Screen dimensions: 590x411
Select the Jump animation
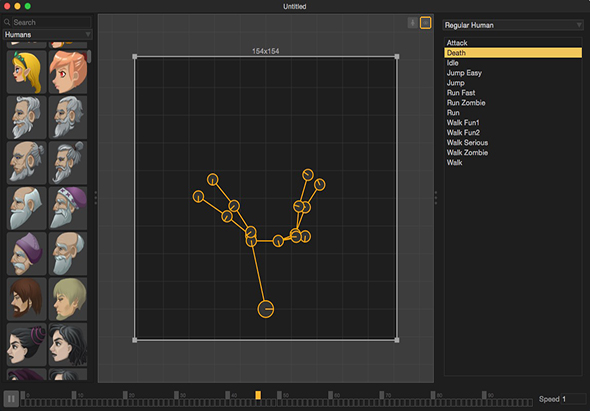[x=513, y=83]
